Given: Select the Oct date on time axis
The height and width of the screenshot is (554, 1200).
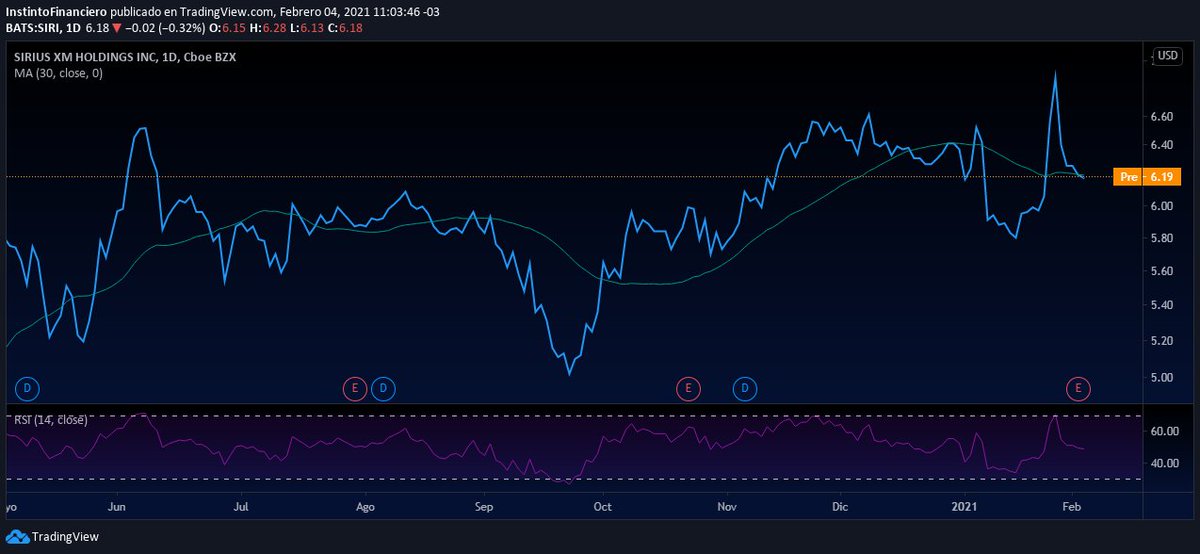Looking at the screenshot, I should (x=601, y=507).
